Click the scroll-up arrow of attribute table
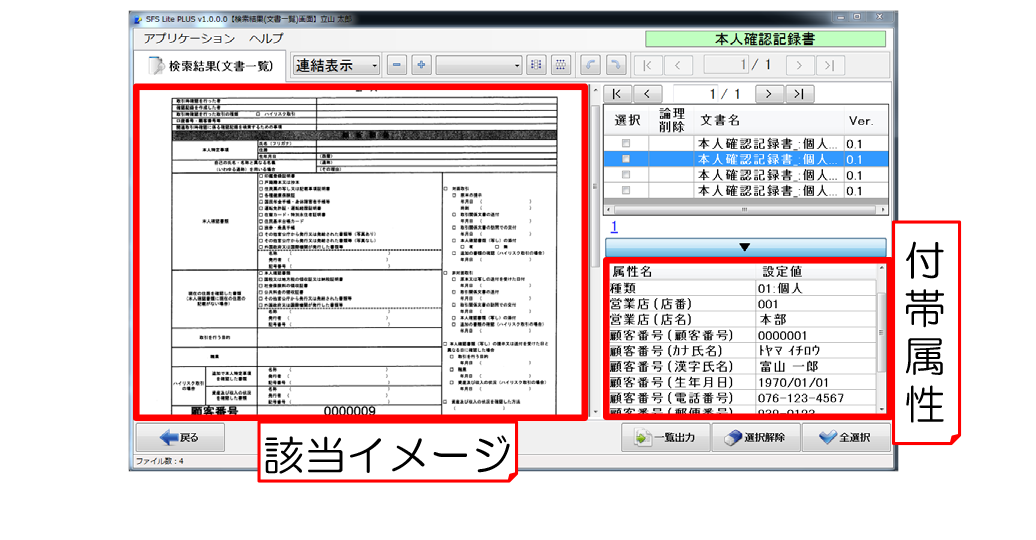 (x=881, y=269)
